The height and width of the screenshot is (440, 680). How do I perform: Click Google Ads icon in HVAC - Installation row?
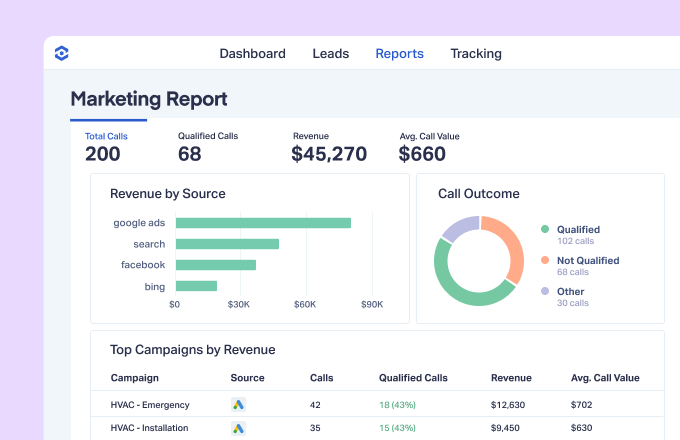(x=239, y=428)
